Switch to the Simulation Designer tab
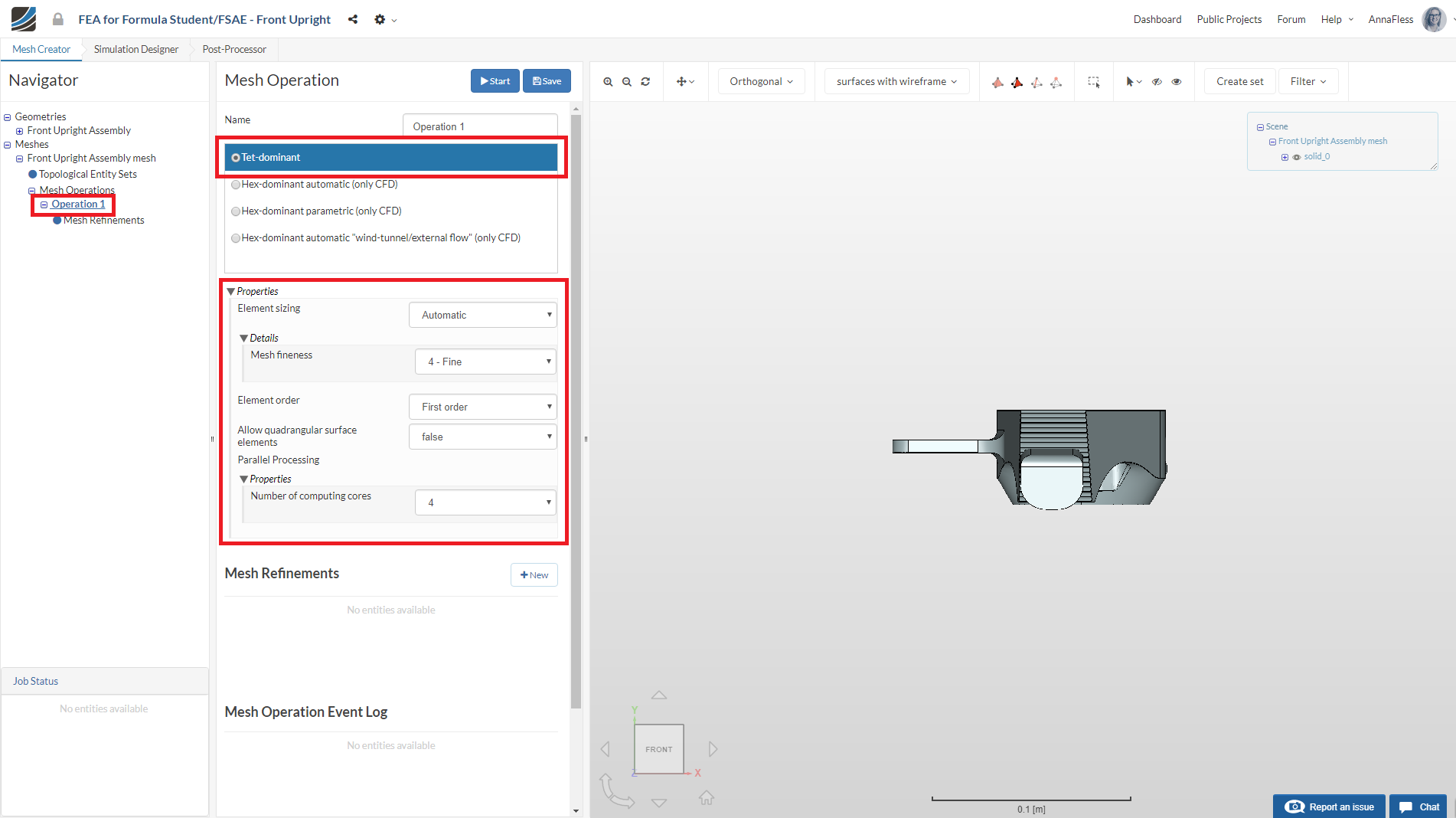This screenshot has height=818, width=1456. point(136,49)
